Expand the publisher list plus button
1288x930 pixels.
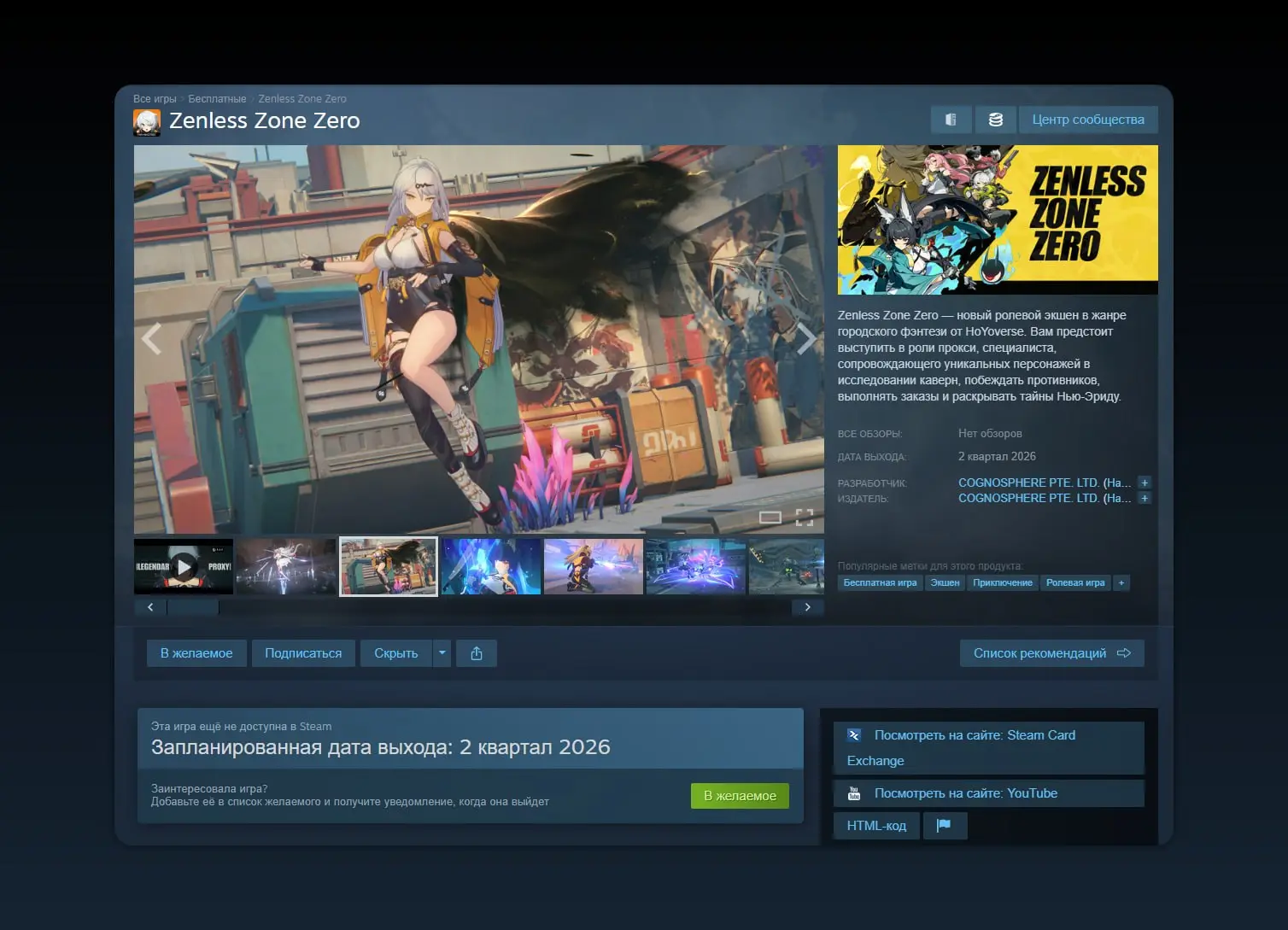1145,498
